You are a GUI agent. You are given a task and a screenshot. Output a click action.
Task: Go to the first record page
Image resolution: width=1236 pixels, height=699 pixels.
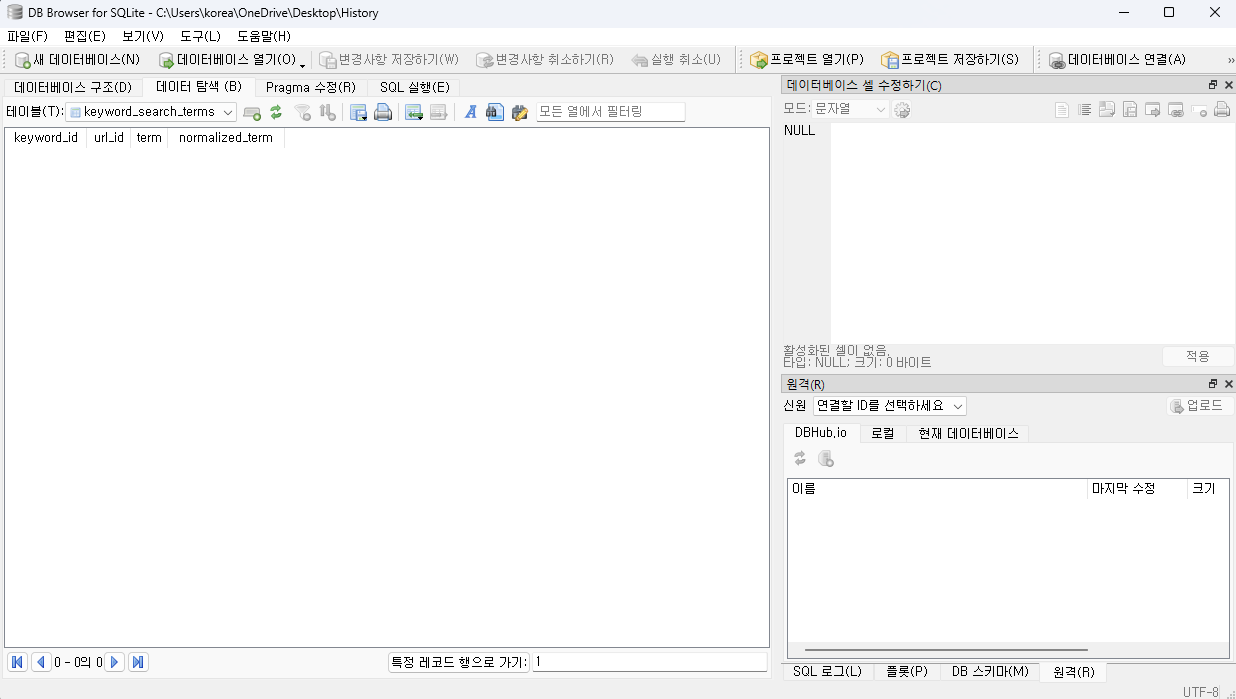tap(17, 662)
